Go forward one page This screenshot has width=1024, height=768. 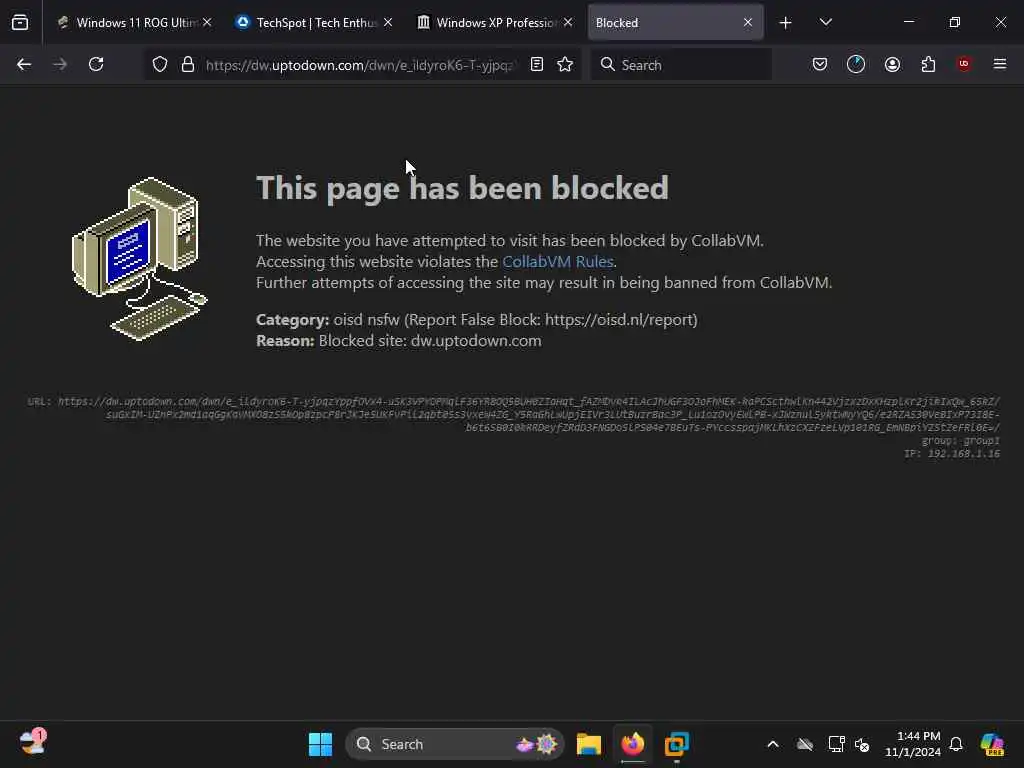point(60,64)
